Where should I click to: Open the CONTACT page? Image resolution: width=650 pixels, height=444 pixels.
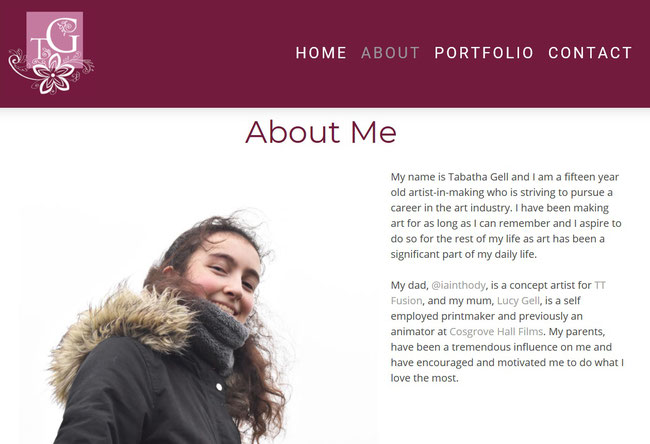(590, 53)
